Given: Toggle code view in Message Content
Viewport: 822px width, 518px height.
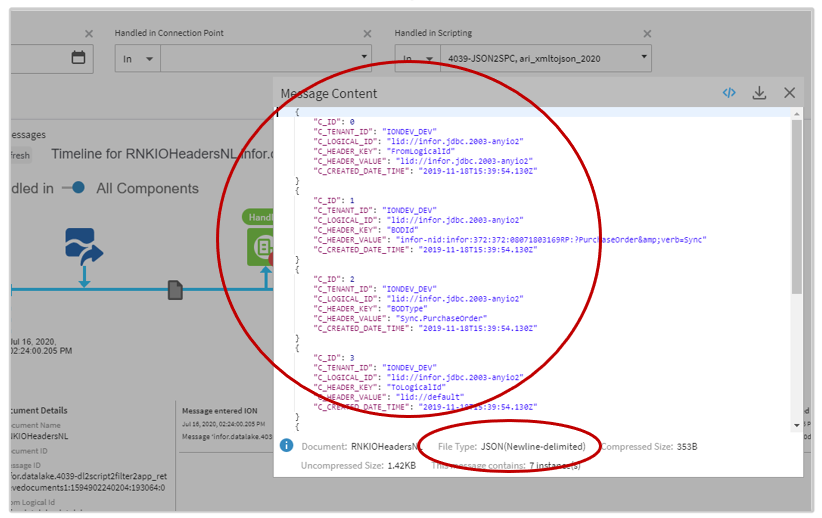Looking at the screenshot, I should 729,93.
